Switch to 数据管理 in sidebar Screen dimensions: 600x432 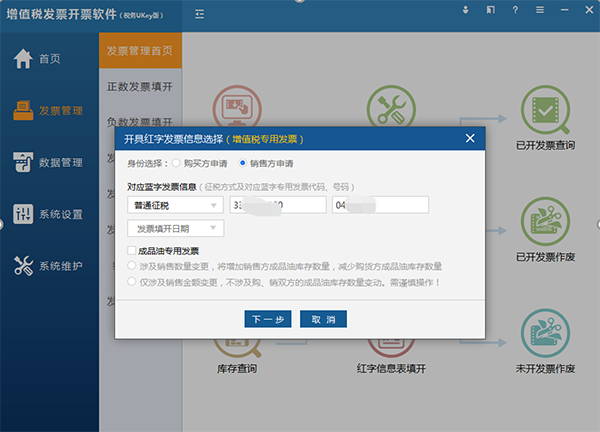click(x=50, y=162)
